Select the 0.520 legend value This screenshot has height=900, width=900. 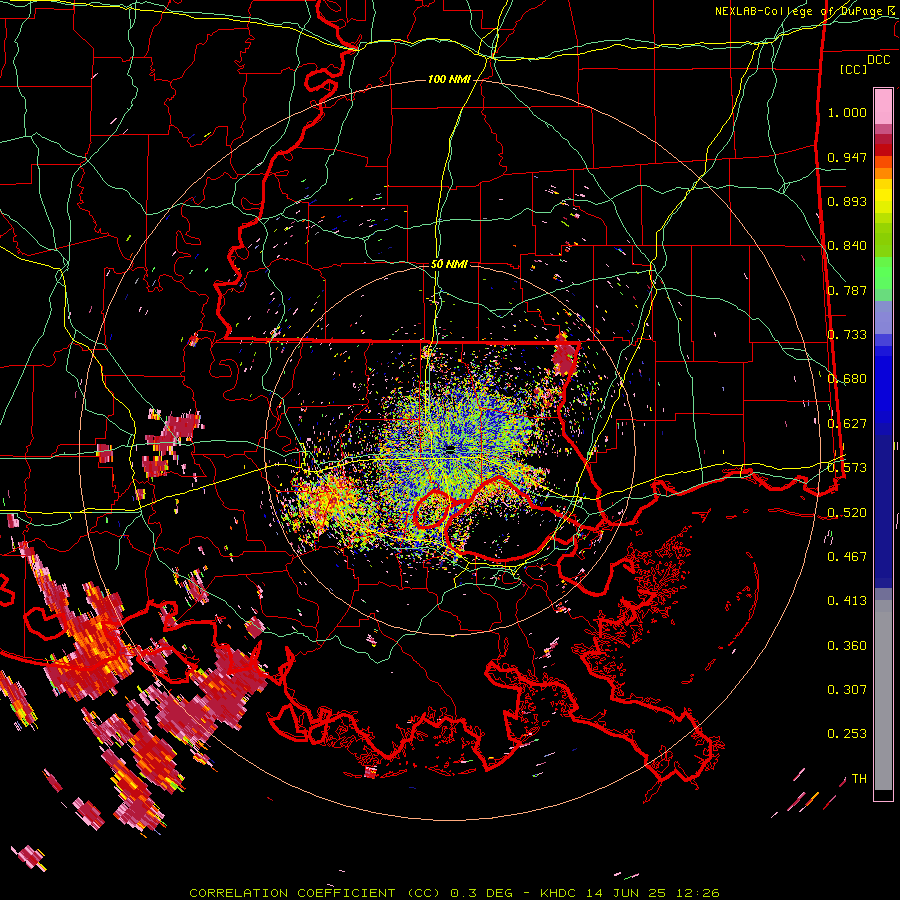pos(847,513)
